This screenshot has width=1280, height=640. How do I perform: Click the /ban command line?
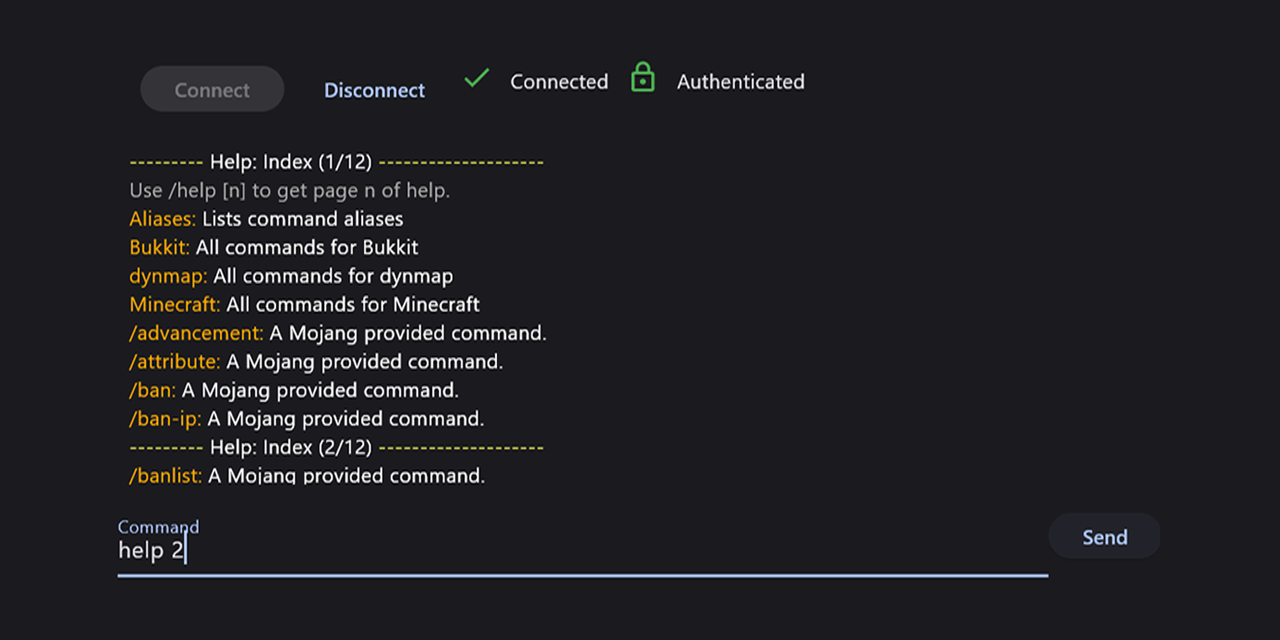pyautogui.click(x=293, y=390)
